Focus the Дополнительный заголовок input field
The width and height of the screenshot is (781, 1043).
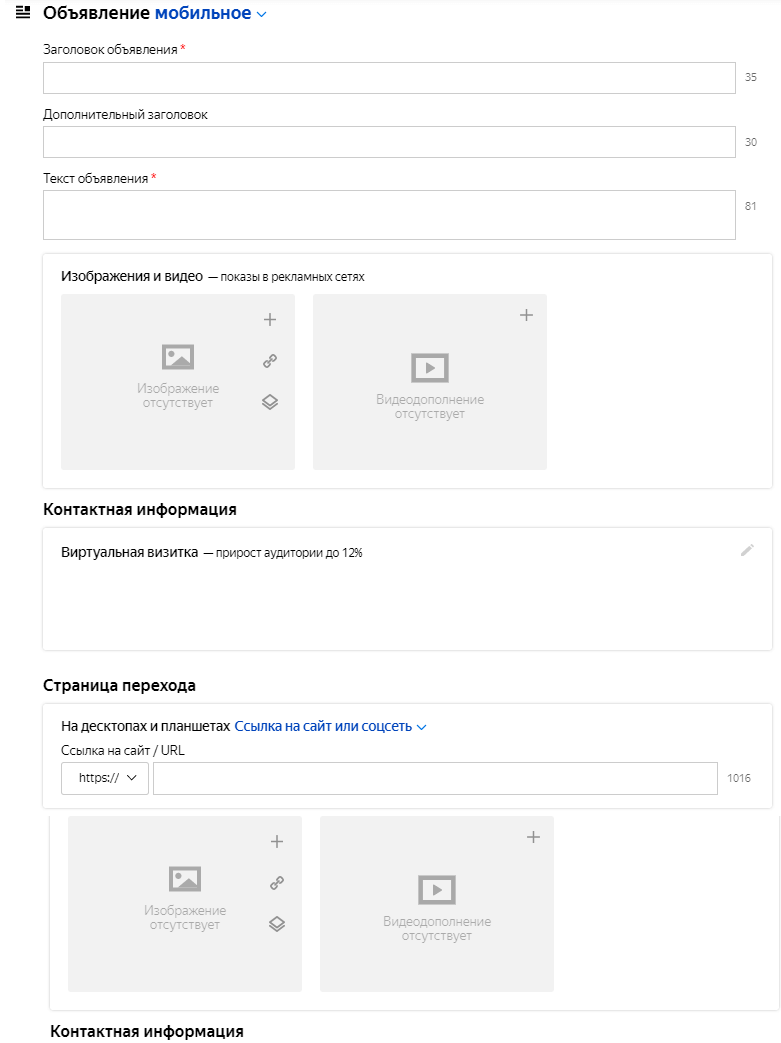(389, 142)
